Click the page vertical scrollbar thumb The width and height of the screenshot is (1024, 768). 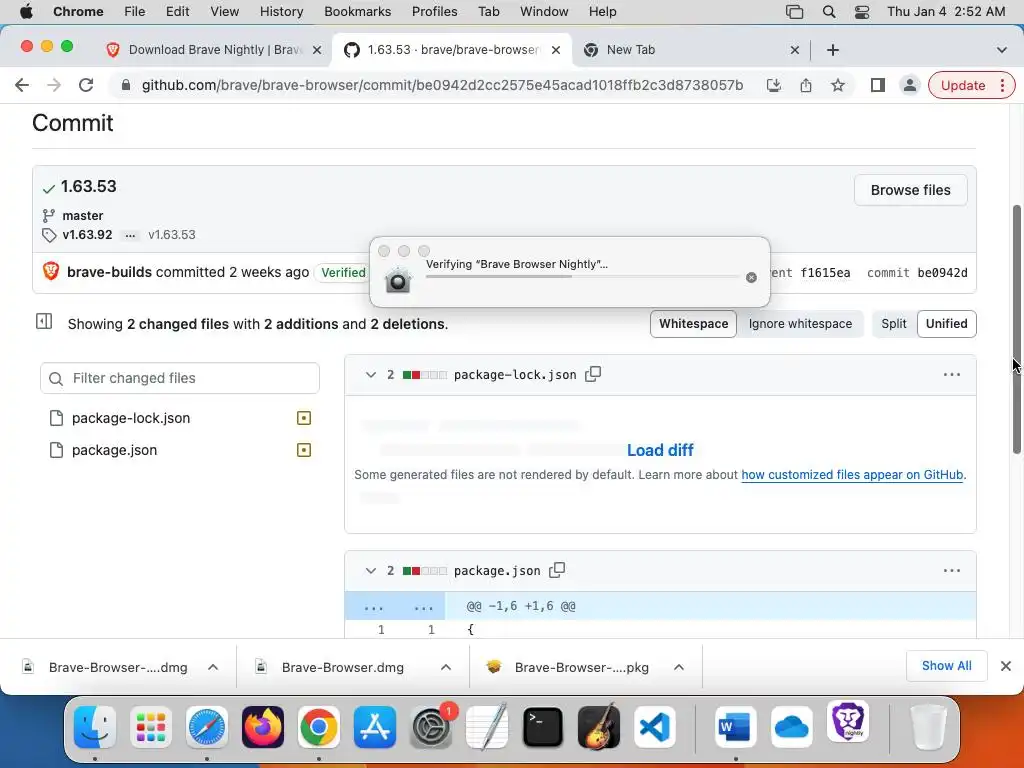(1016, 330)
